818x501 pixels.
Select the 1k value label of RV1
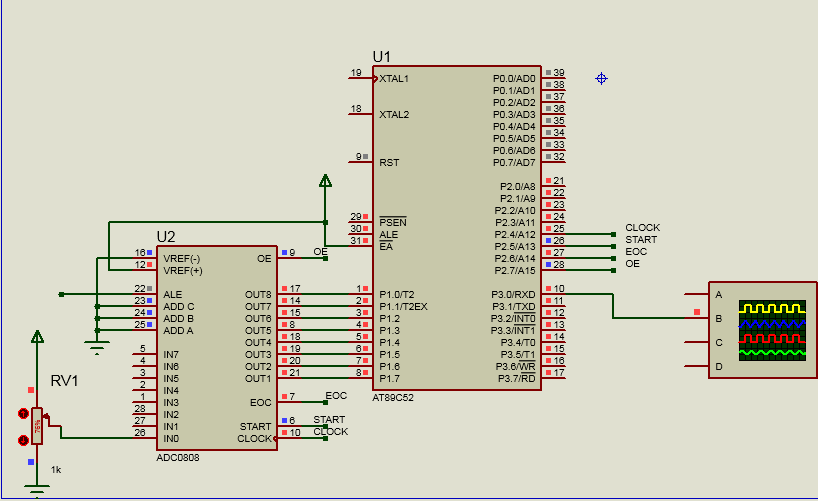pyautogui.click(x=56, y=469)
